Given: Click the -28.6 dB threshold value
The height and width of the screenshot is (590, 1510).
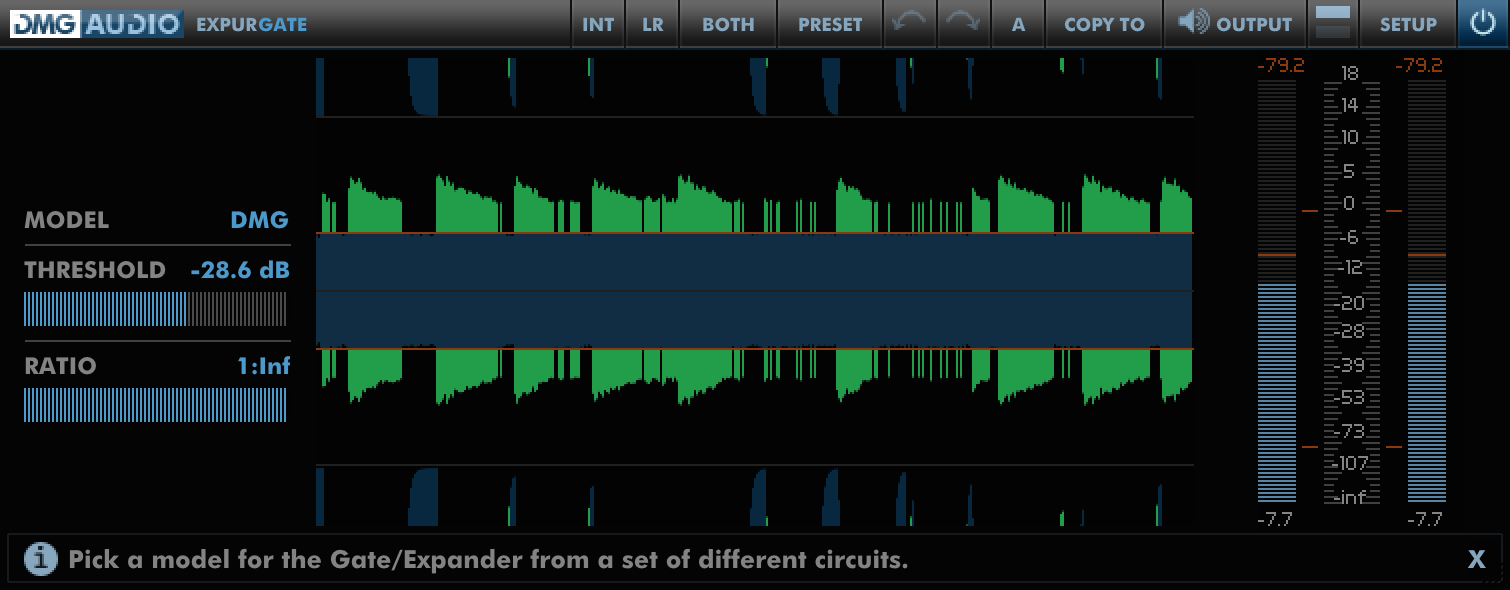Looking at the screenshot, I should coord(240,270).
